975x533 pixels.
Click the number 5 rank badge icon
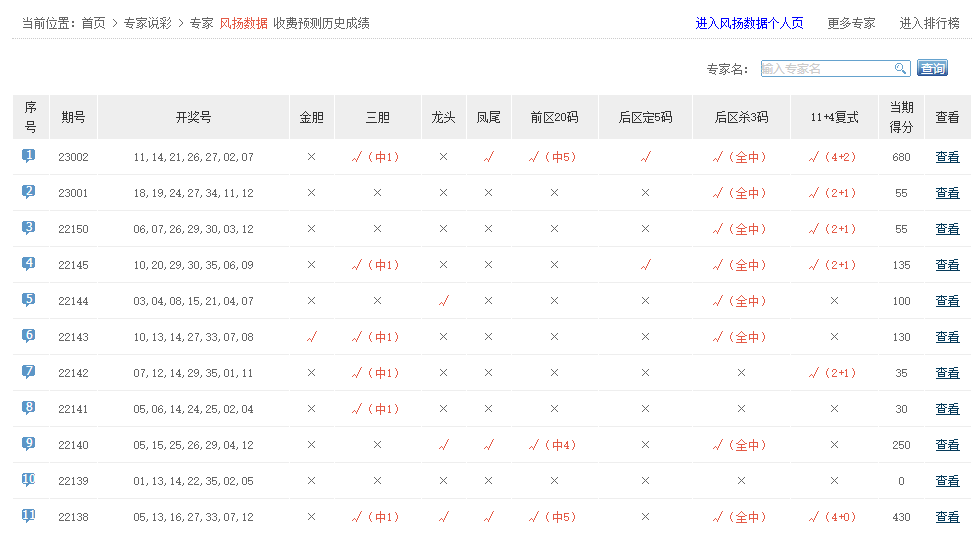pyautogui.click(x=29, y=300)
